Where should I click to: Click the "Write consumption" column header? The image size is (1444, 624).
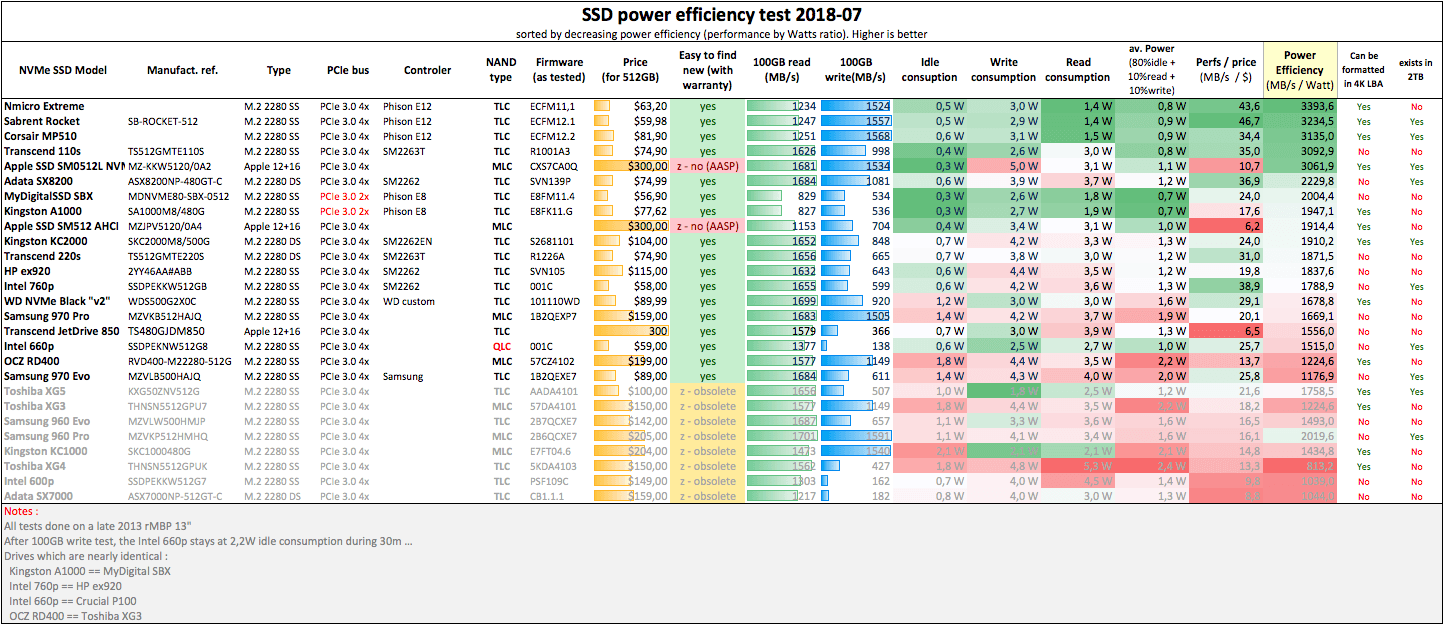click(x=1003, y=70)
